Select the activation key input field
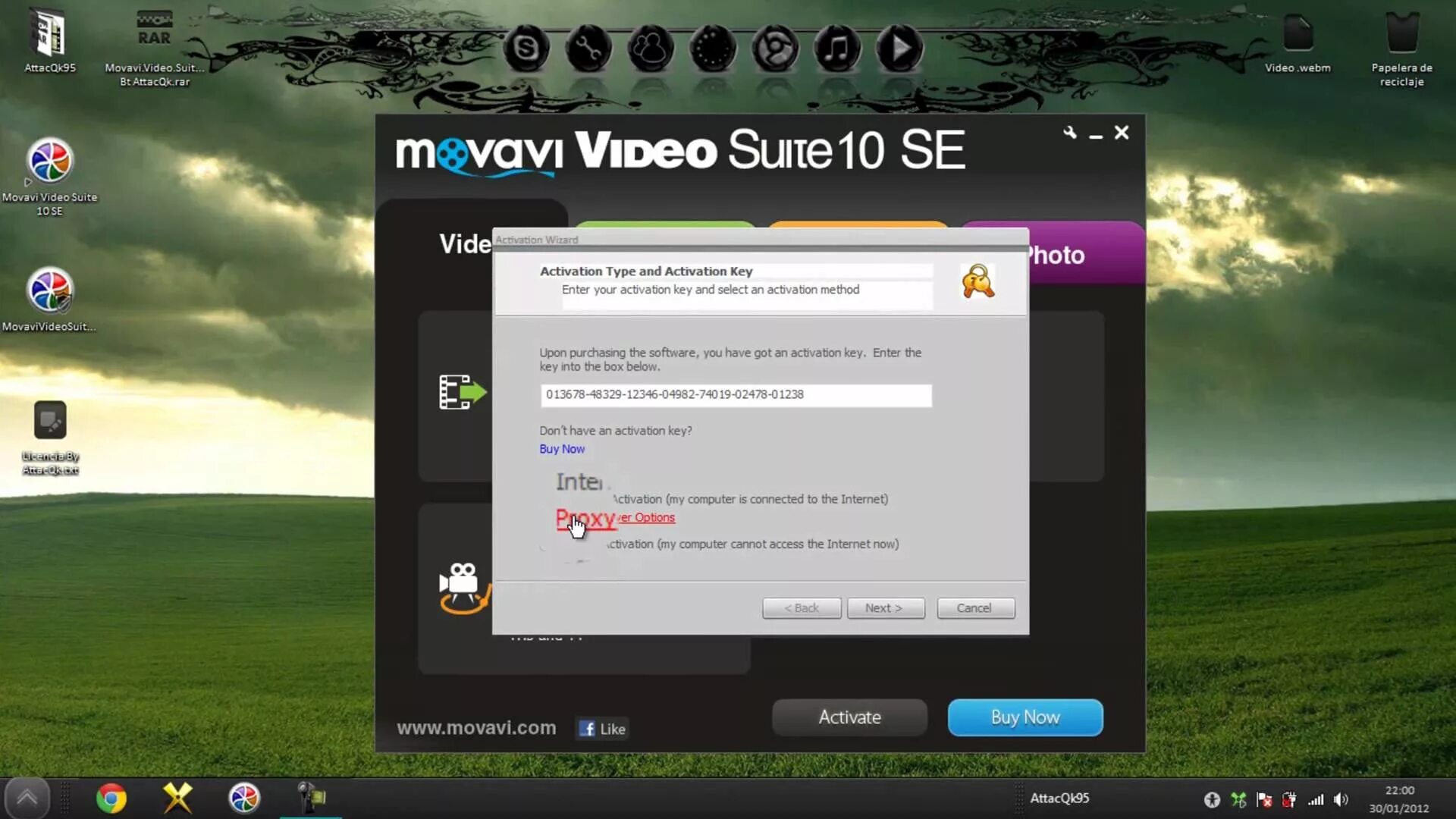The width and height of the screenshot is (1456, 819). 735,393
